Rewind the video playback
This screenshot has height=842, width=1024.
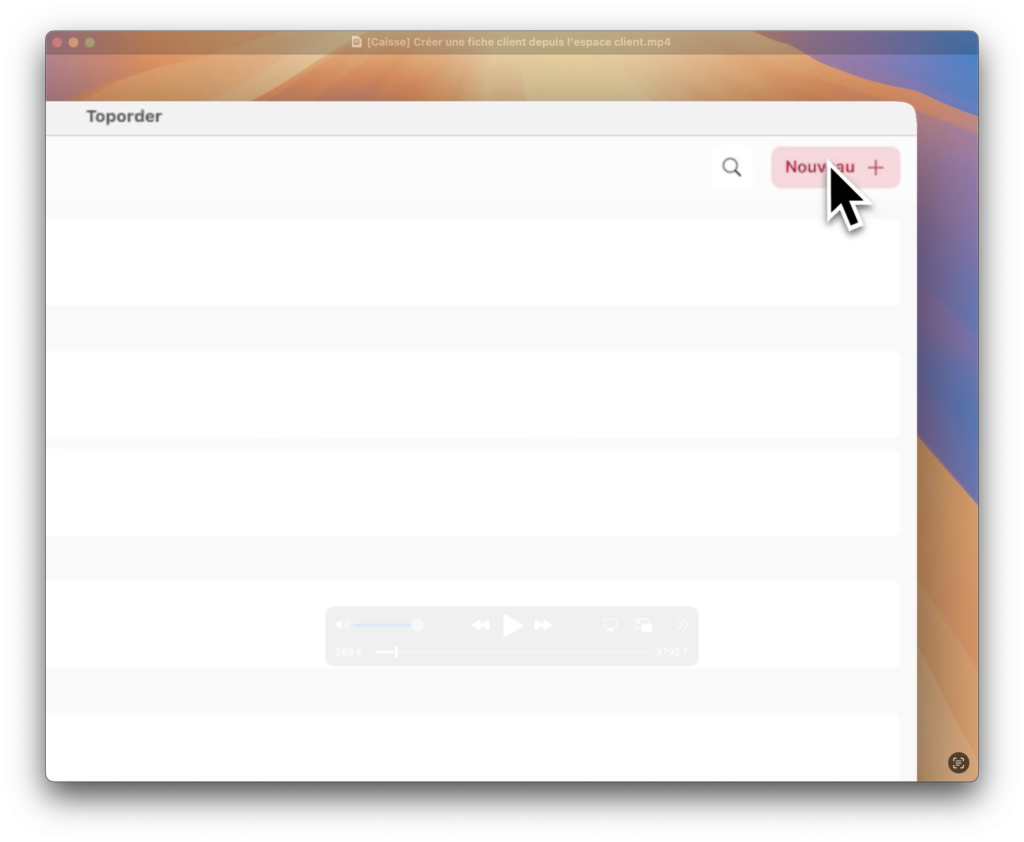481,626
